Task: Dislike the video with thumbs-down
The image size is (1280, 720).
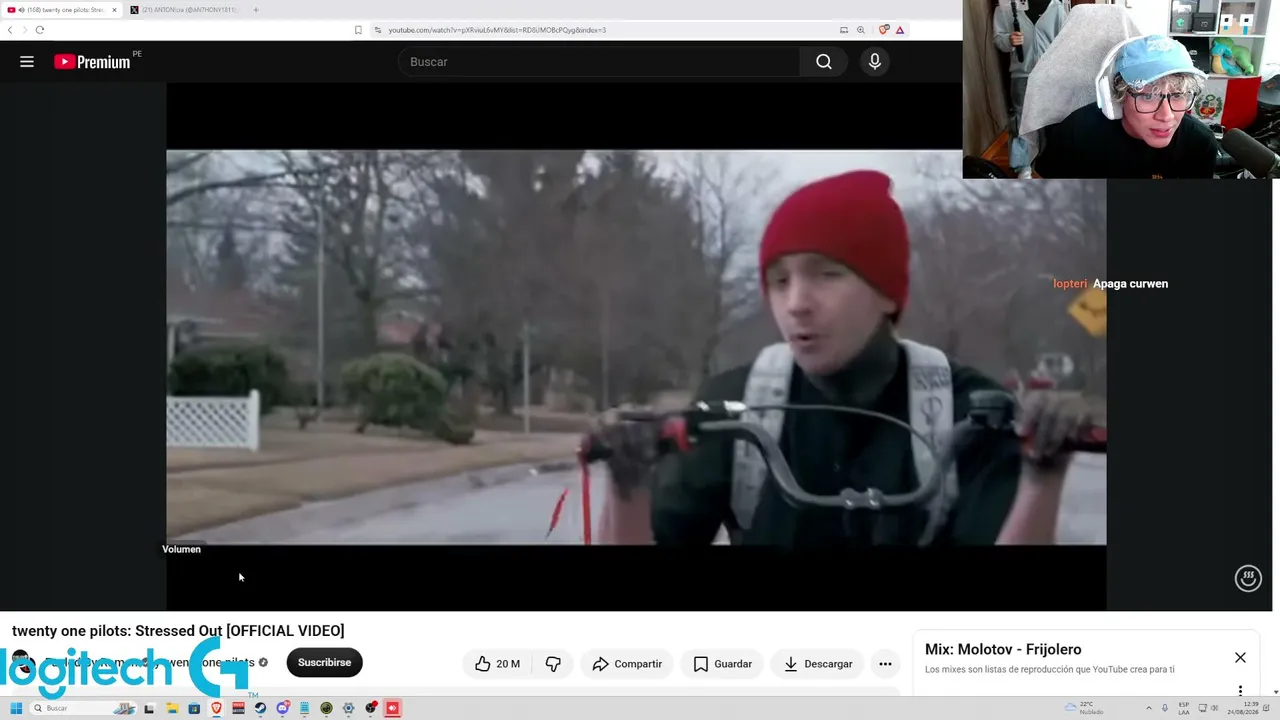Action: pyautogui.click(x=553, y=663)
